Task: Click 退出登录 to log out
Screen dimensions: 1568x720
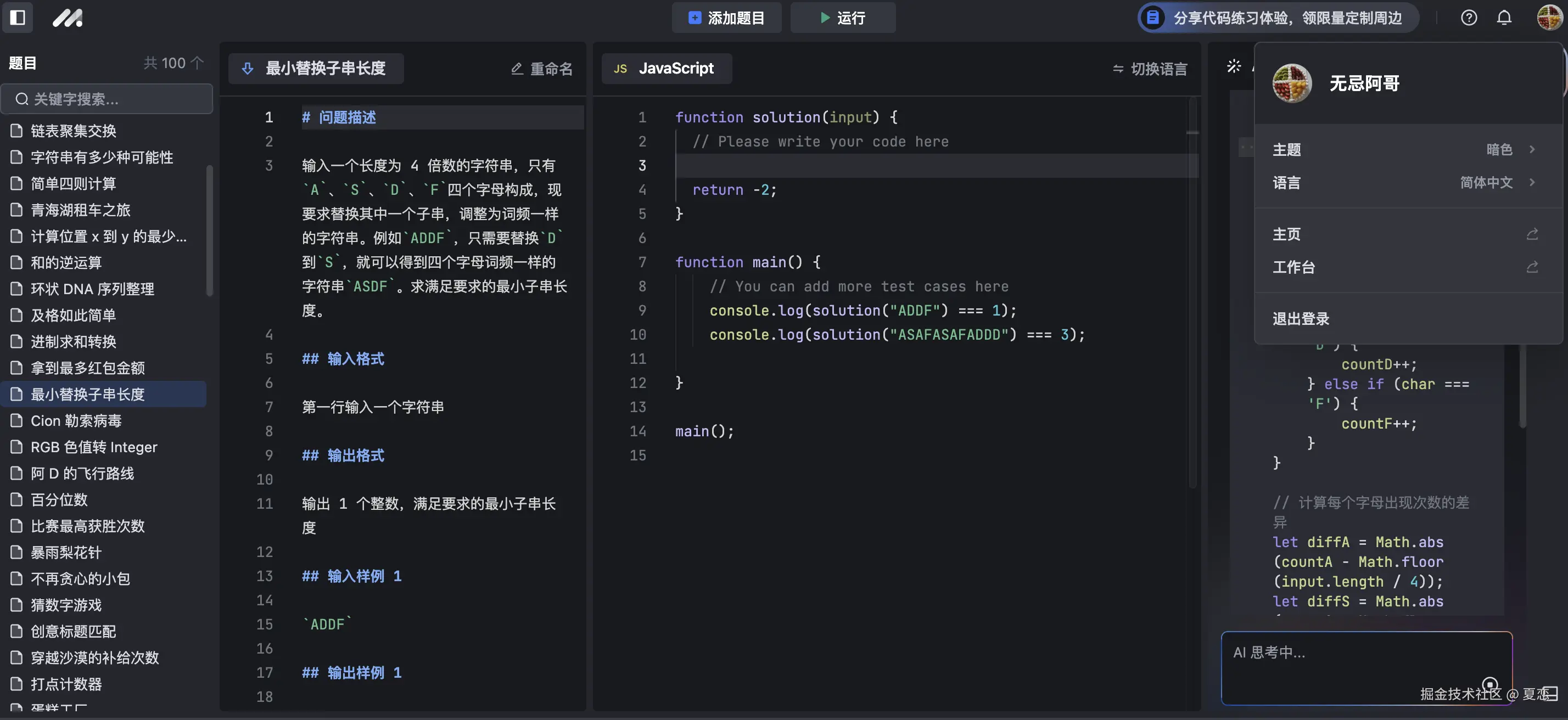Action: click(x=1300, y=318)
